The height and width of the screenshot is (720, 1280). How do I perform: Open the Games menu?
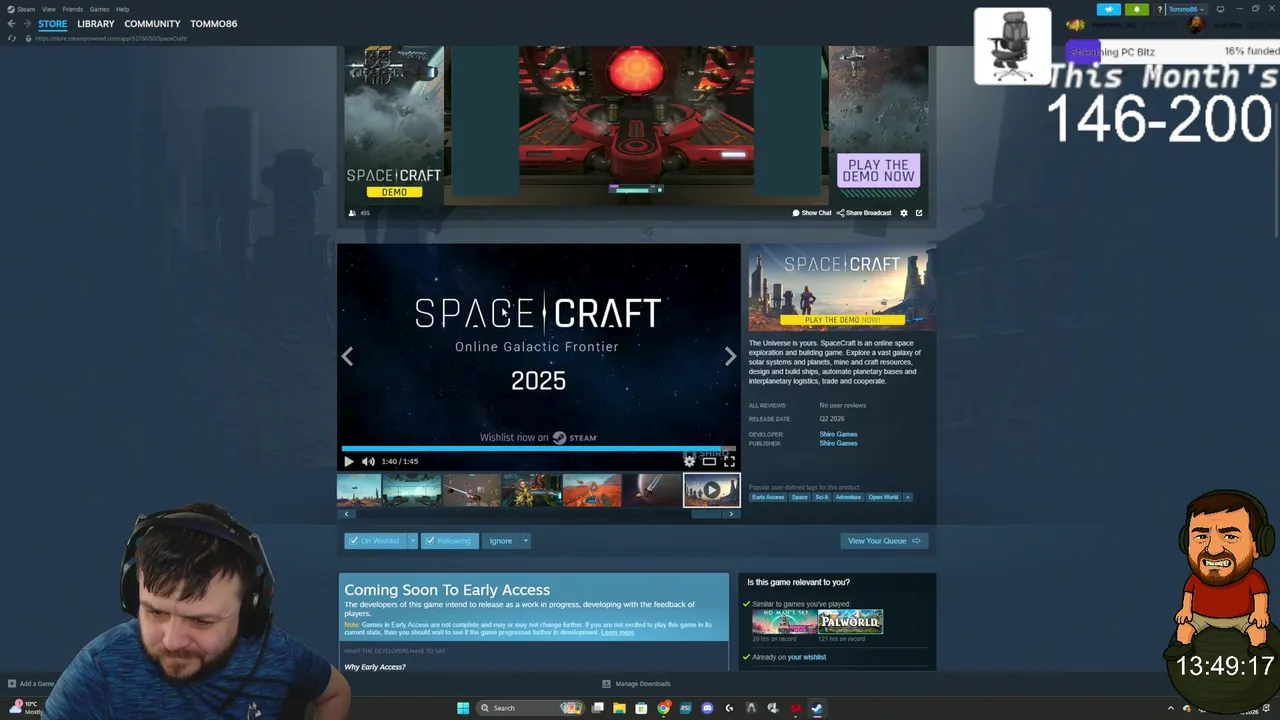[99, 9]
